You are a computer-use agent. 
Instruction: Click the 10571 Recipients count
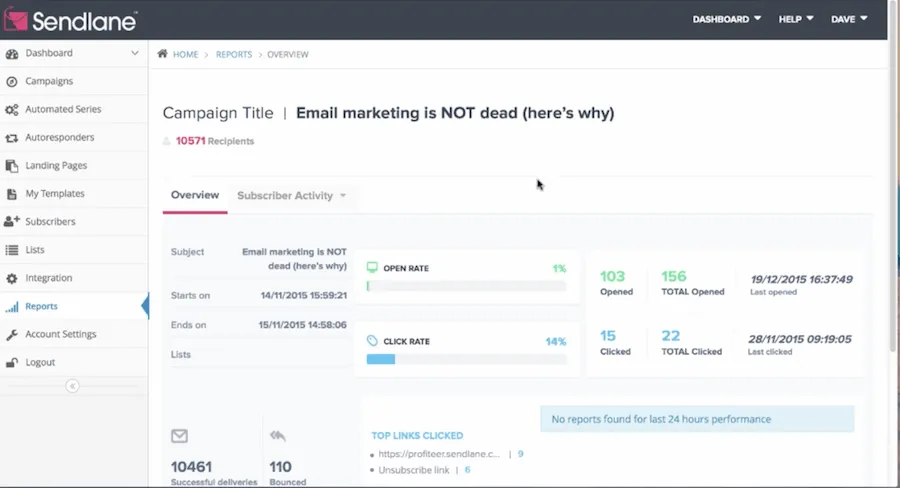[215, 141]
